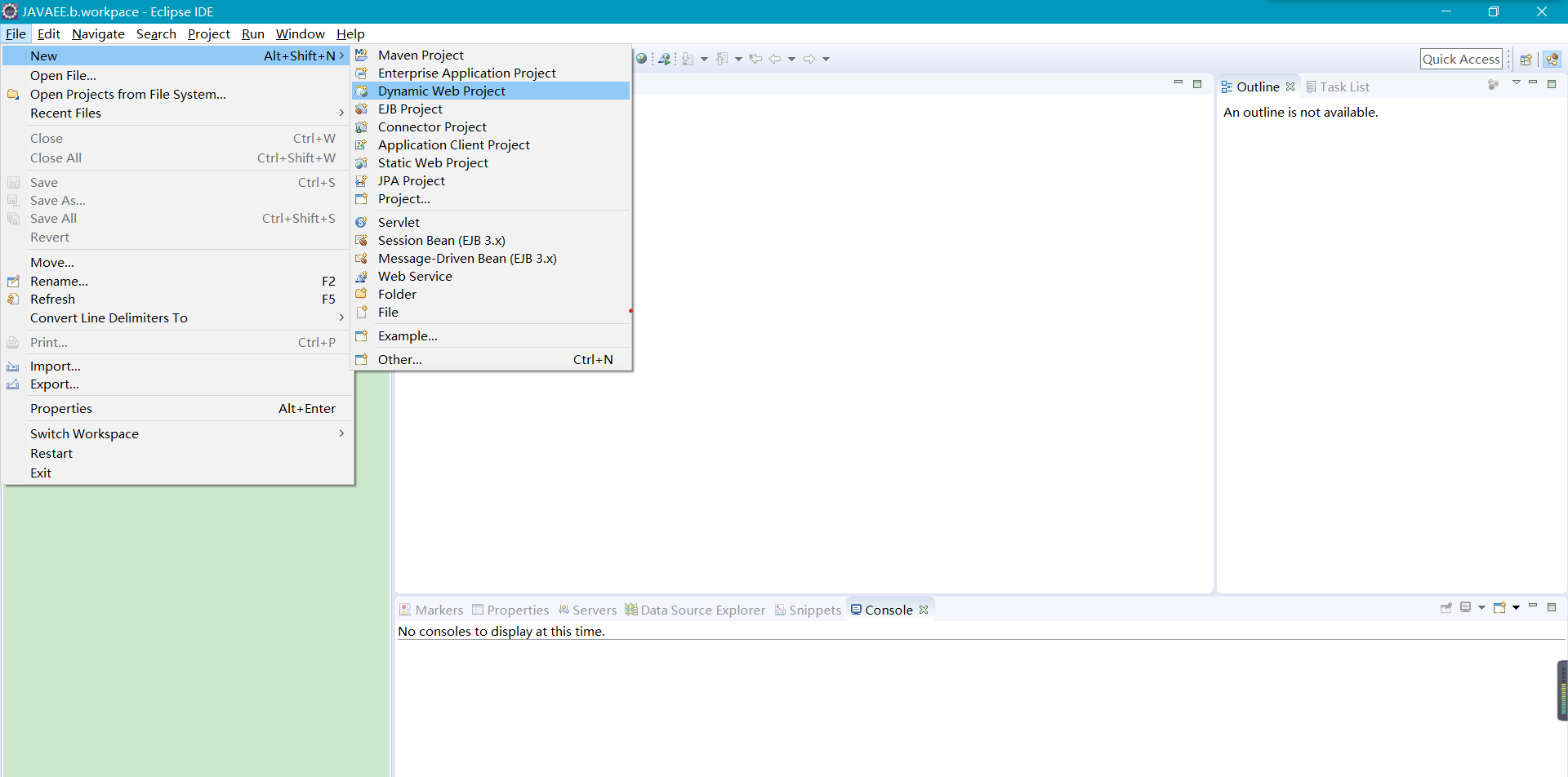Click the Pin Console icon

(x=1446, y=608)
